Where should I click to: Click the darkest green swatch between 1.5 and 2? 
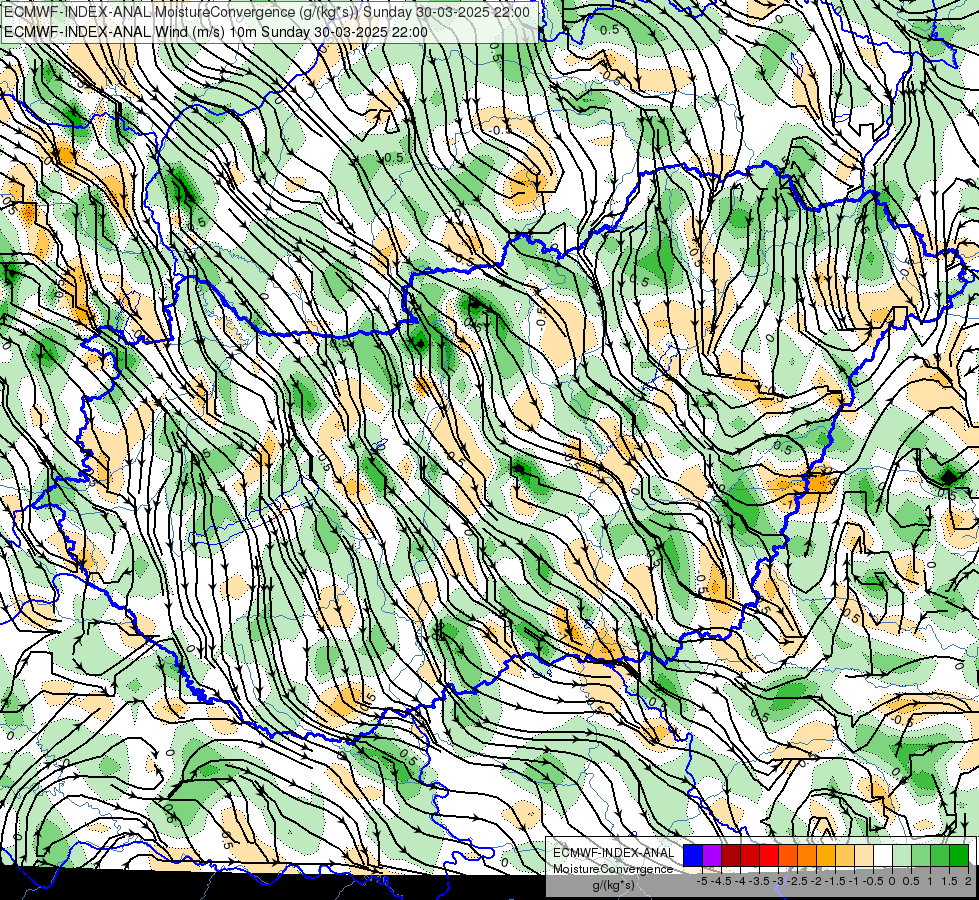coord(959,855)
